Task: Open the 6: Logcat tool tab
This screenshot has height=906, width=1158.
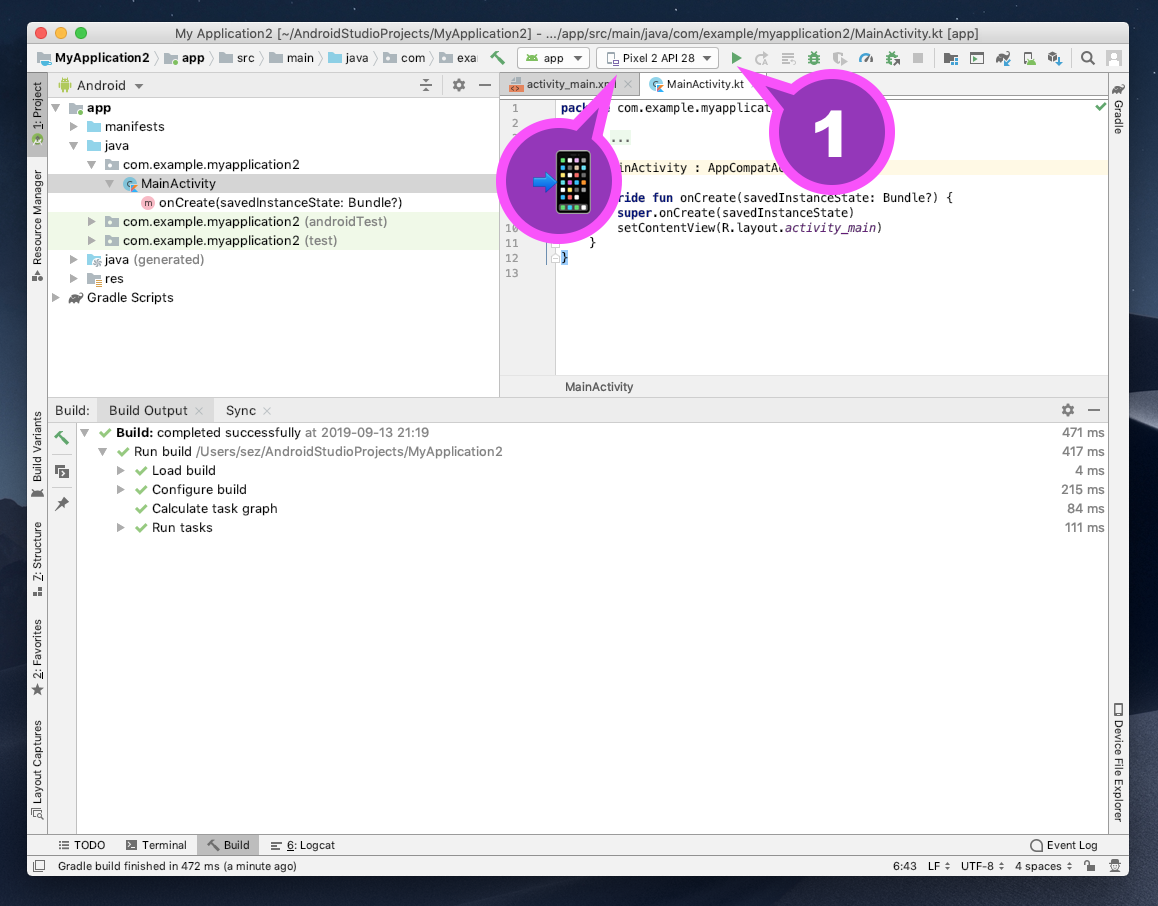Action: [x=303, y=845]
